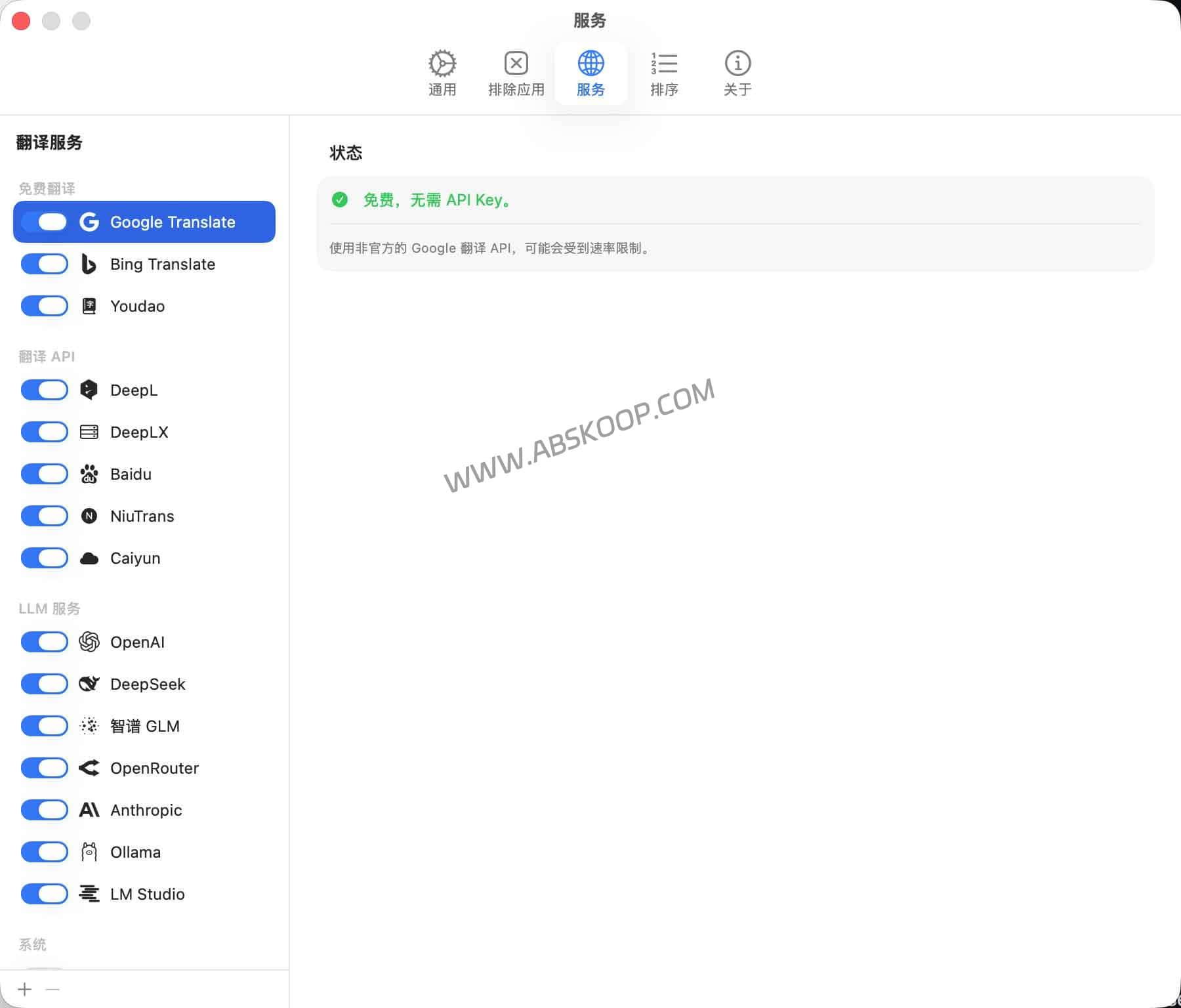Image resolution: width=1181 pixels, height=1008 pixels.
Task: Open the 排序 settings tab
Action: click(665, 72)
